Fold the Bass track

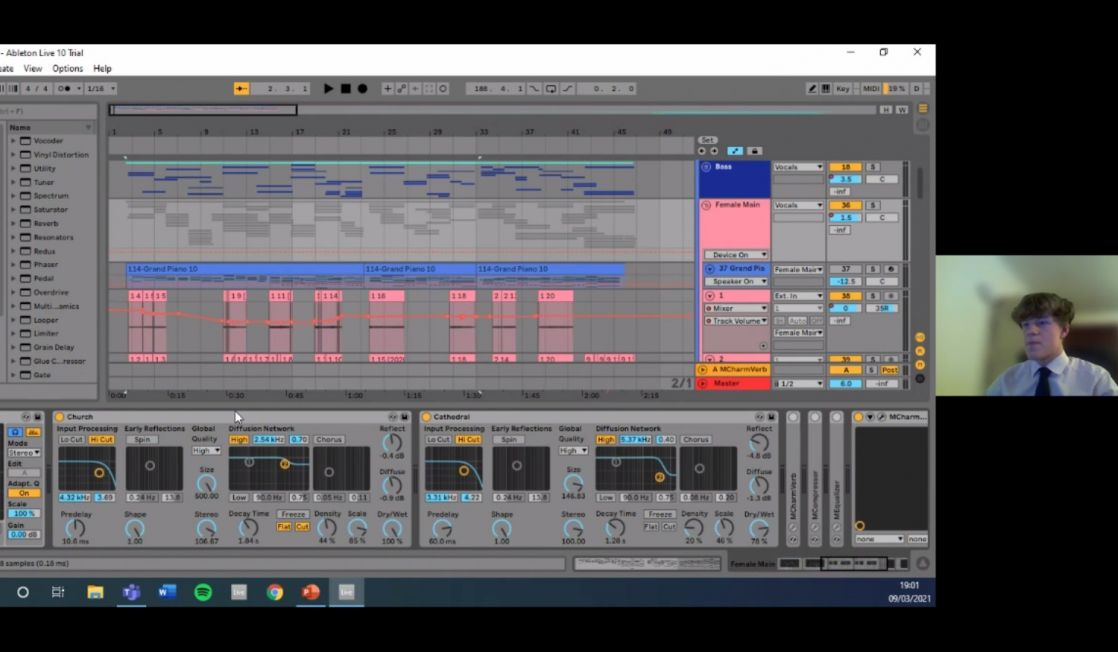point(706,167)
